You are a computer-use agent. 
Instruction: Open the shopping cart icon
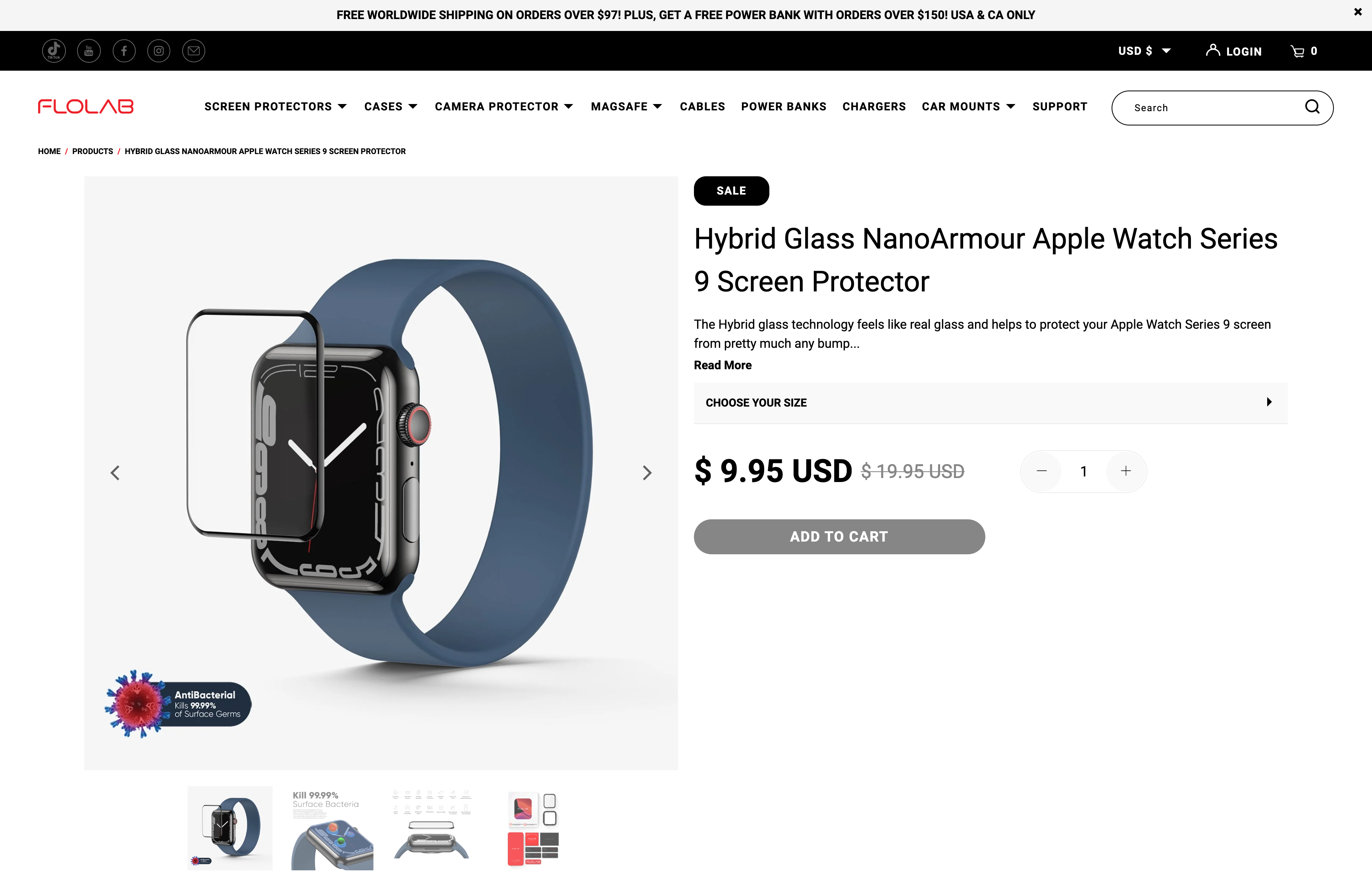1303,51
